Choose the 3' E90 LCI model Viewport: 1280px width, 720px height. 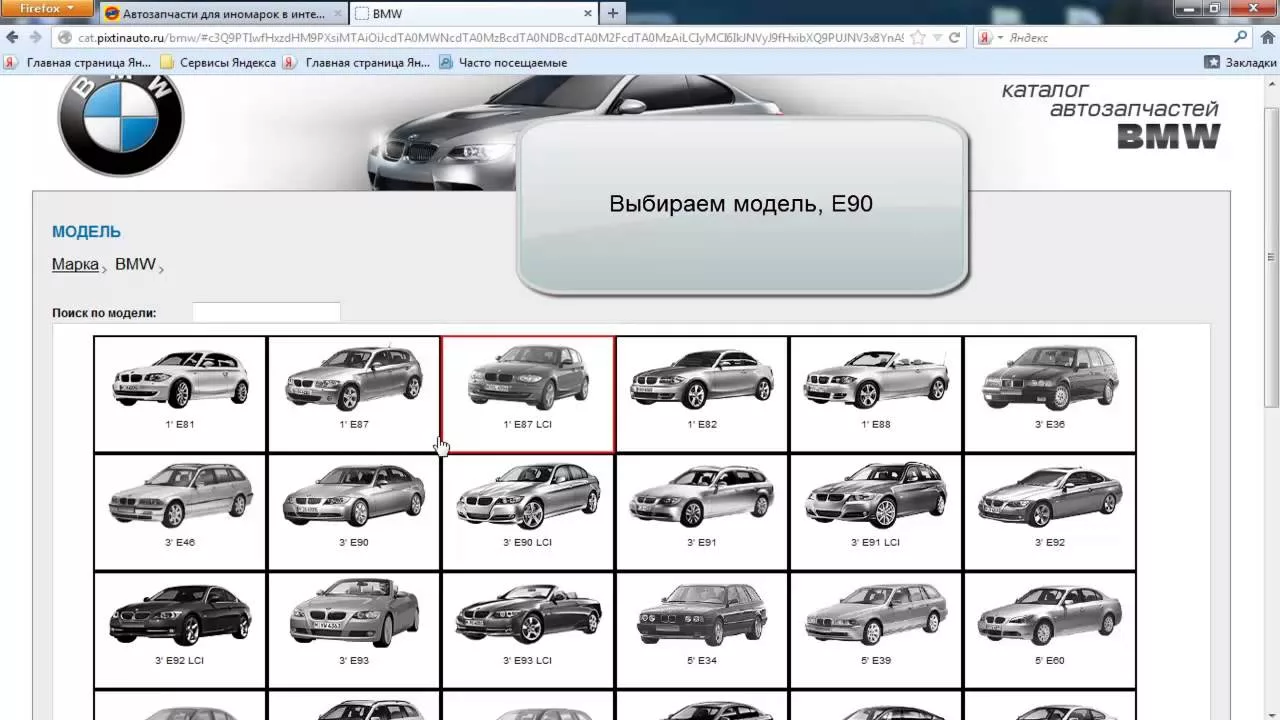(x=528, y=512)
